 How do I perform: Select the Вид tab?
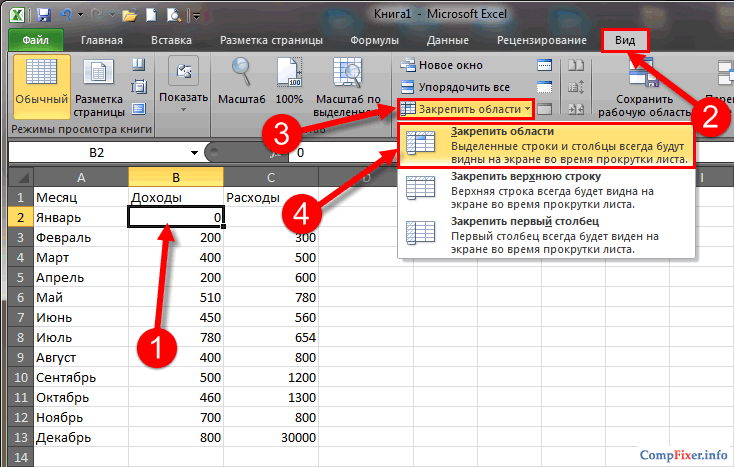[x=625, y=40]
